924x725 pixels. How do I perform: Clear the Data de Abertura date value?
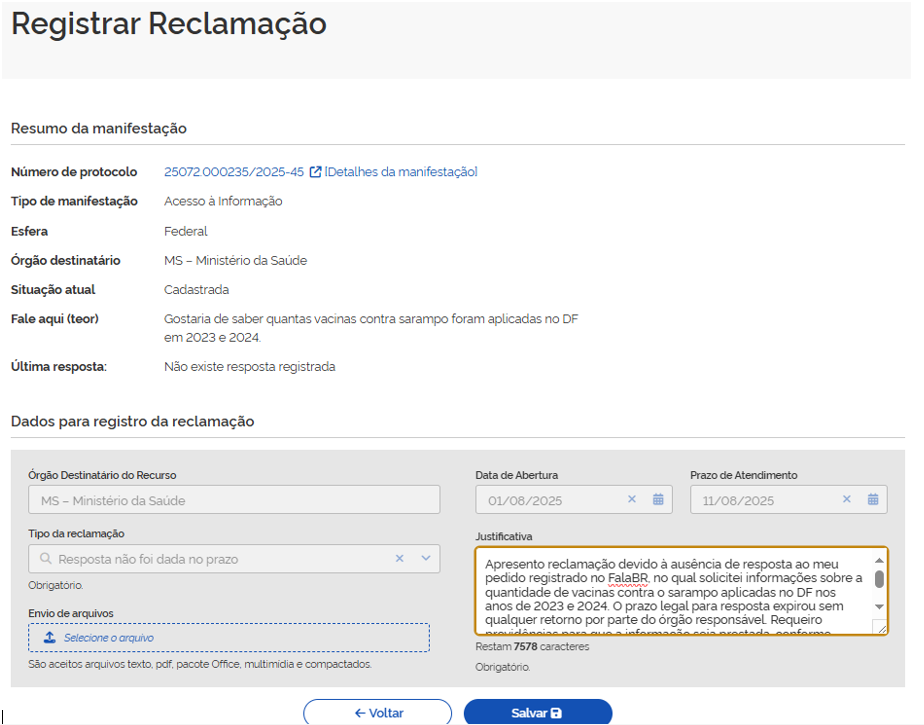tap(631, 500)
